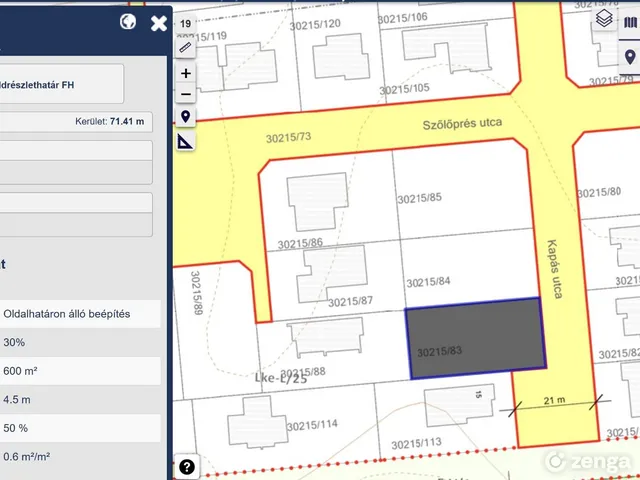Click the globe icon in panel header

(128, 22)
